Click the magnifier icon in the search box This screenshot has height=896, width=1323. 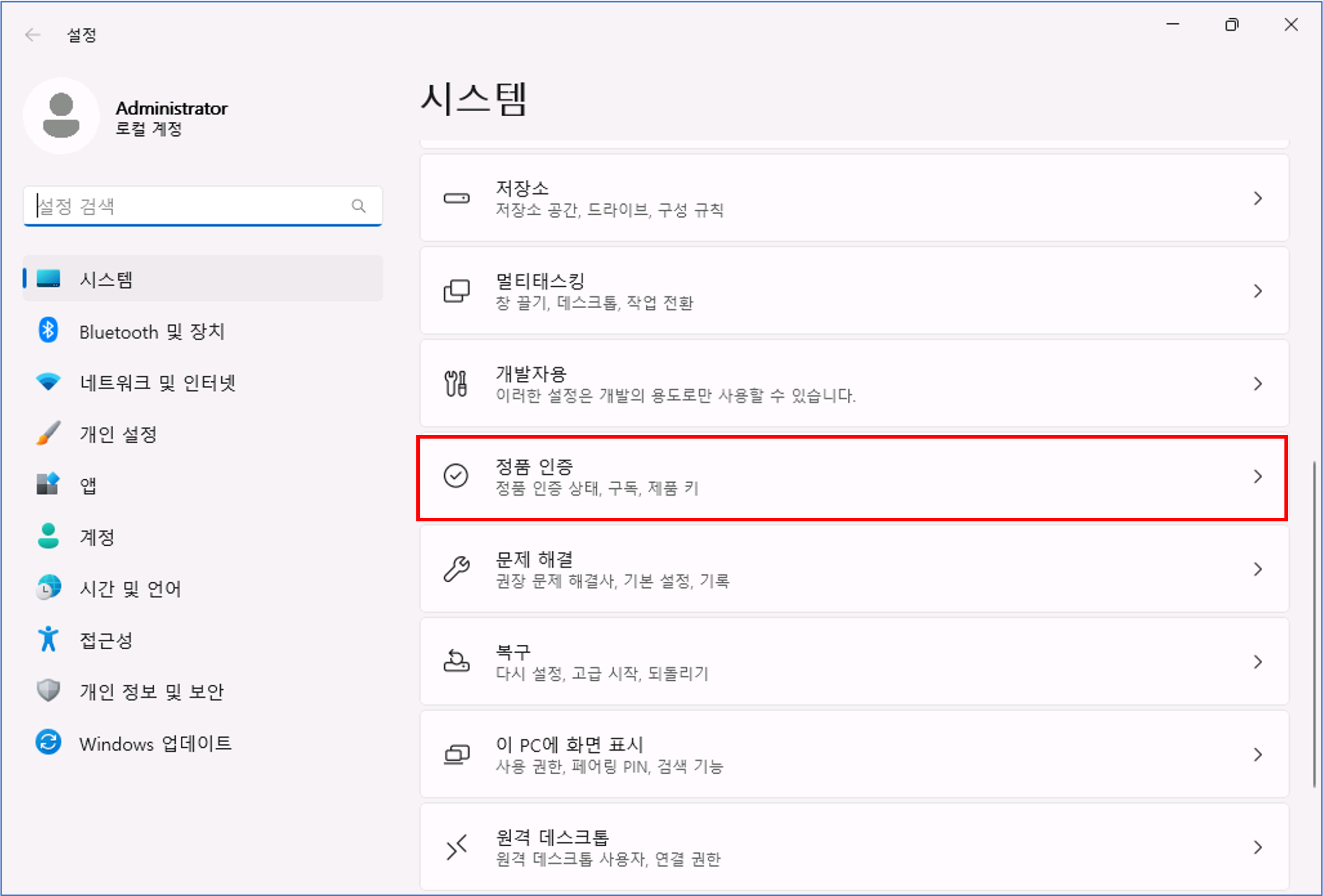(x=358, y=206)
